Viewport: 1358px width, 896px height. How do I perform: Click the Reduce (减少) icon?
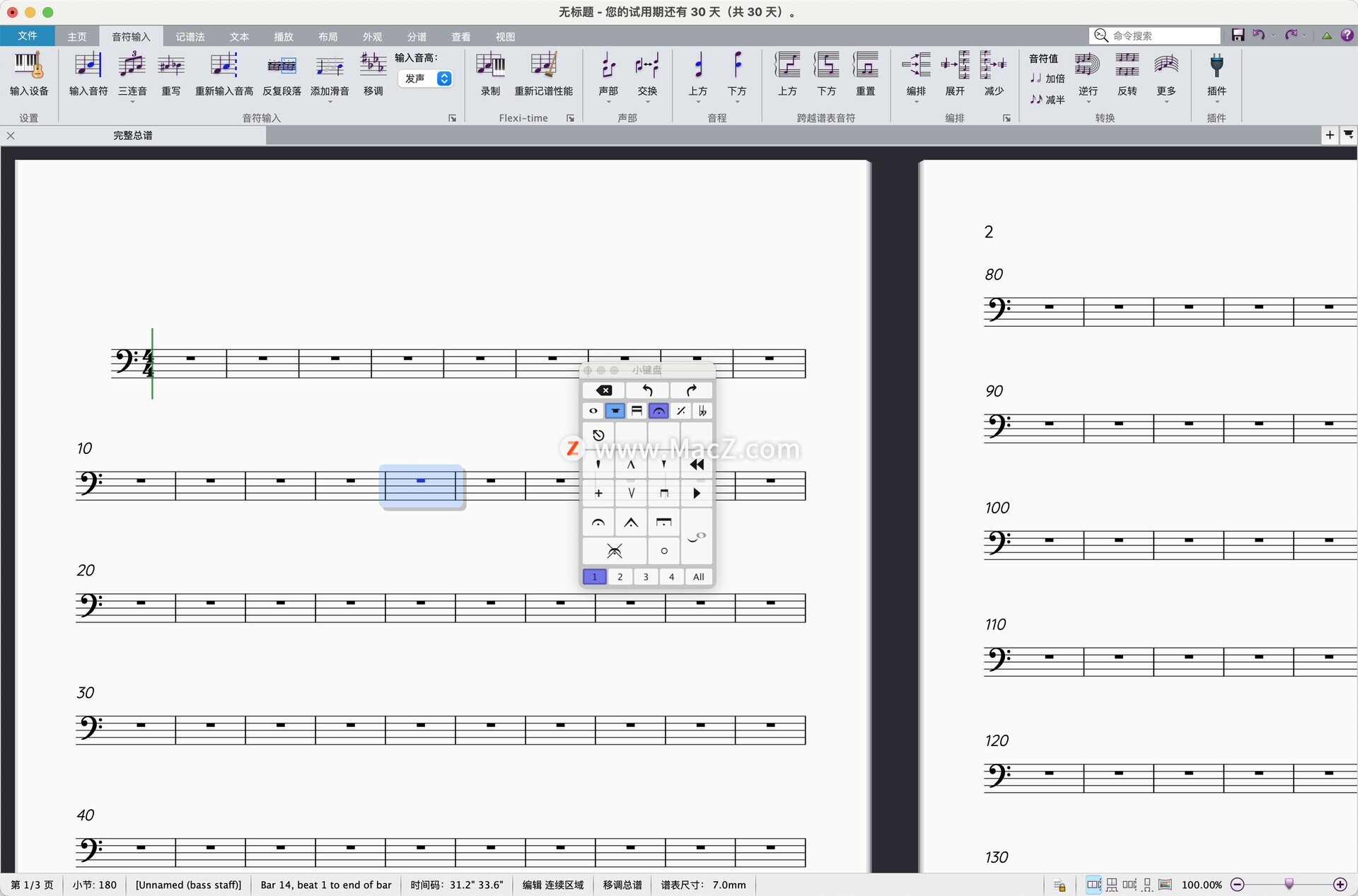(x=994, y=74)
